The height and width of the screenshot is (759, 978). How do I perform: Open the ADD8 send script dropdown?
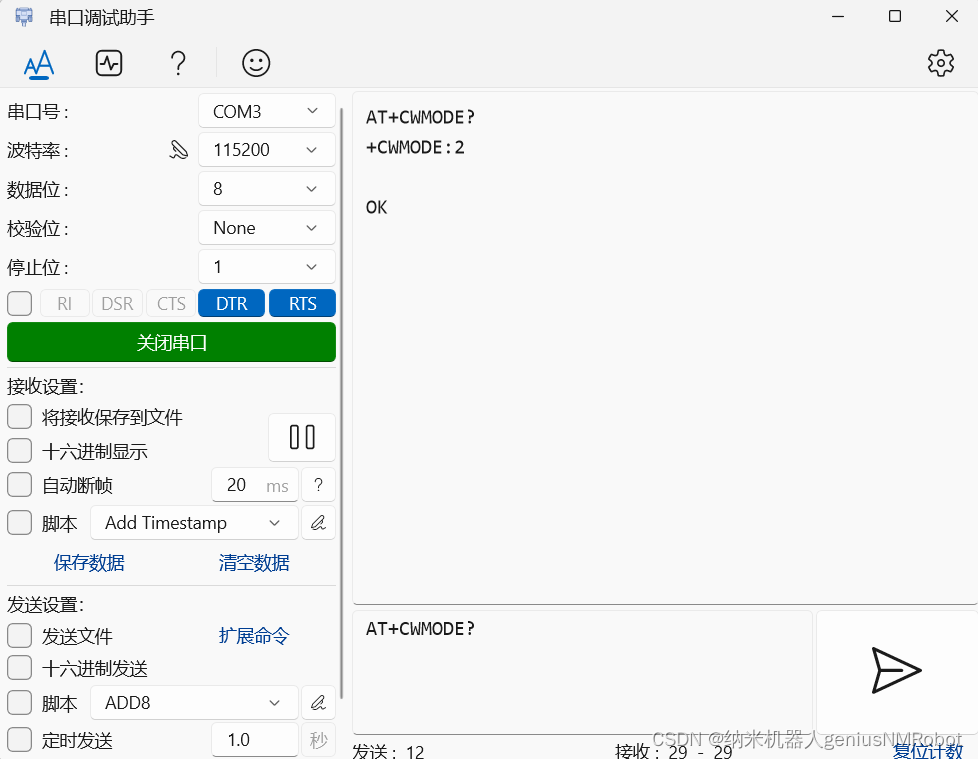click(x=194, y=703)
